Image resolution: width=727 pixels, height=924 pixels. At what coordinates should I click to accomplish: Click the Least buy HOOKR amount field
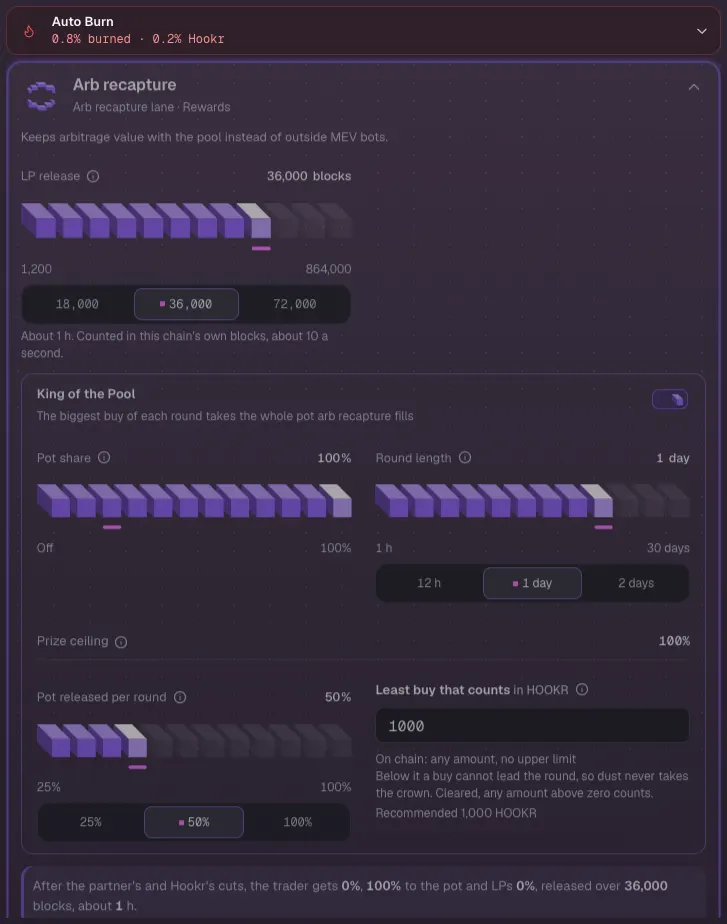coord(532,725)
